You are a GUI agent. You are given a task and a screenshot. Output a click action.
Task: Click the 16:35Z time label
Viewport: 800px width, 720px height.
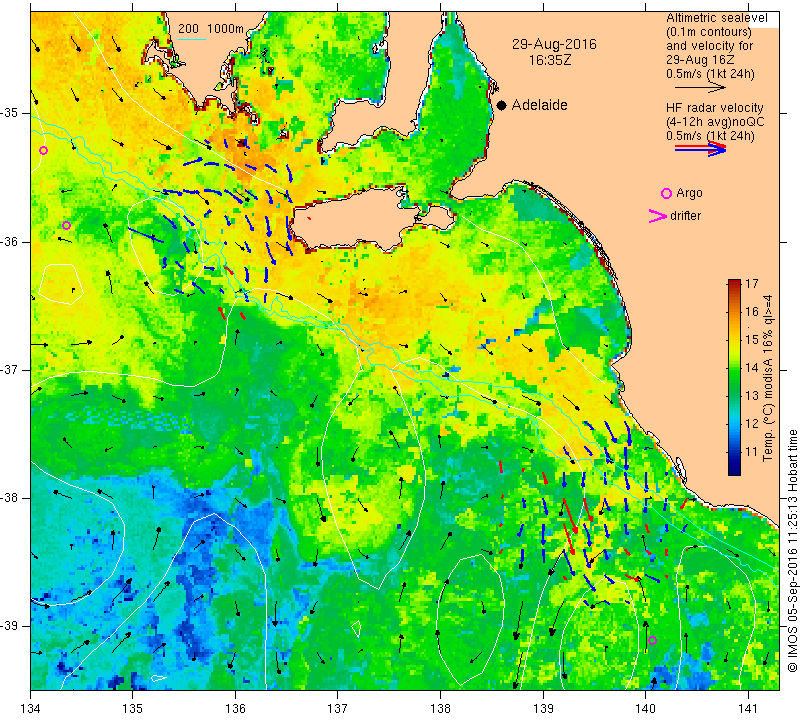550,60
